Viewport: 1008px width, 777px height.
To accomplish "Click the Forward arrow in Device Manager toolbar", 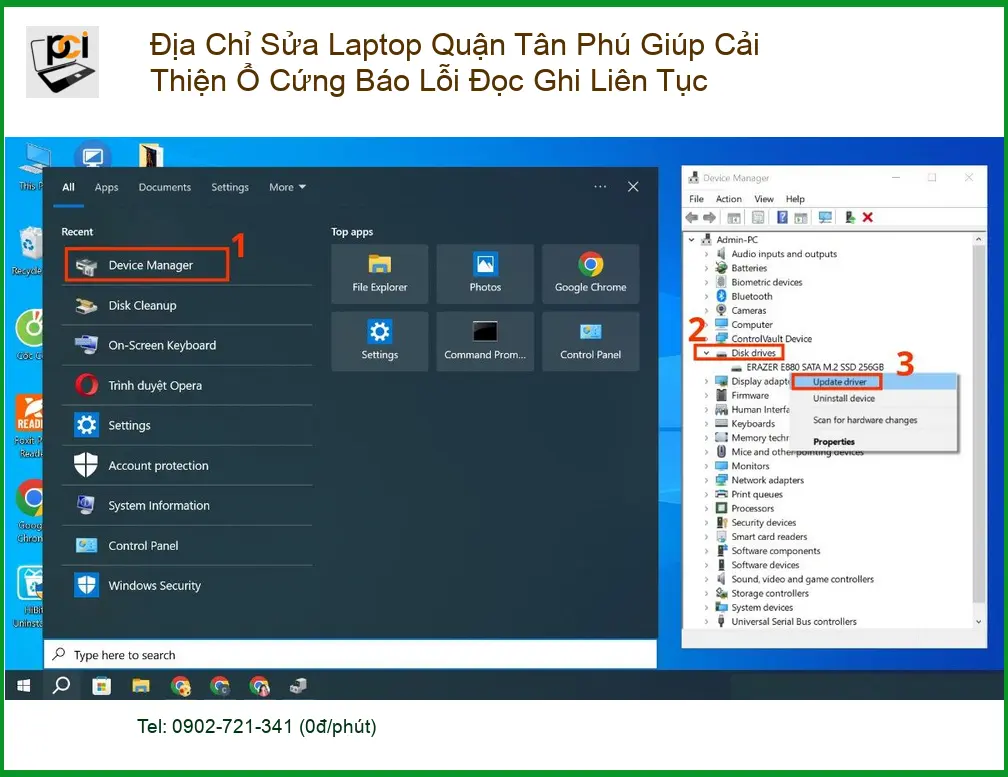I will [x=709, y=218].
